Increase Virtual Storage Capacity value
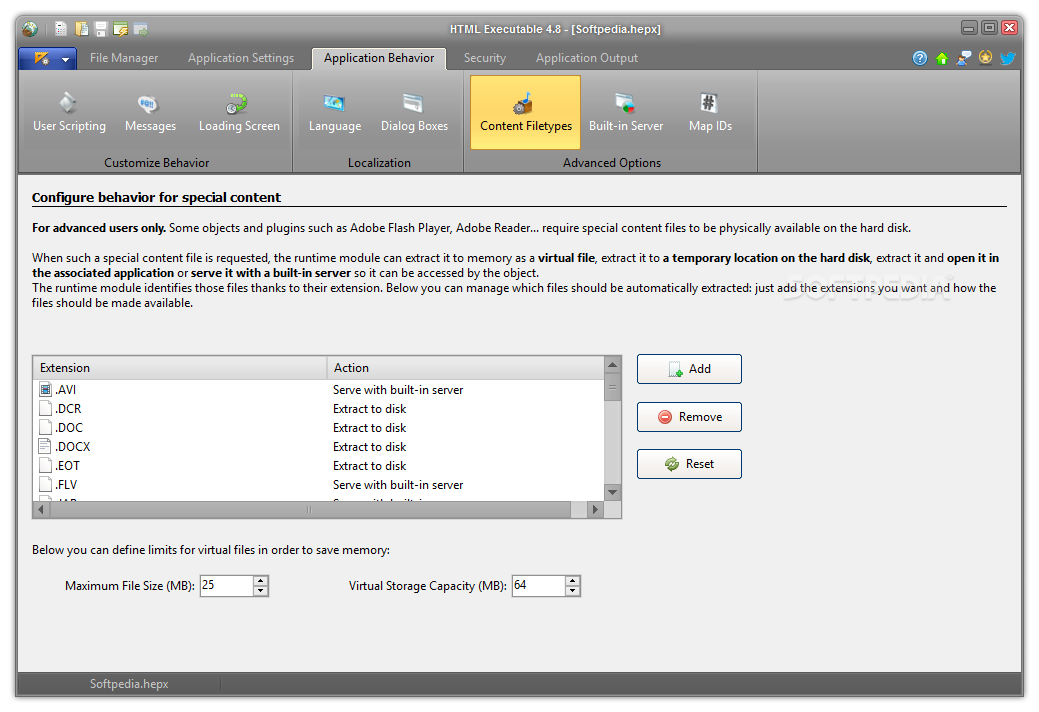The image size is (1039, 712). coord(573,581)
